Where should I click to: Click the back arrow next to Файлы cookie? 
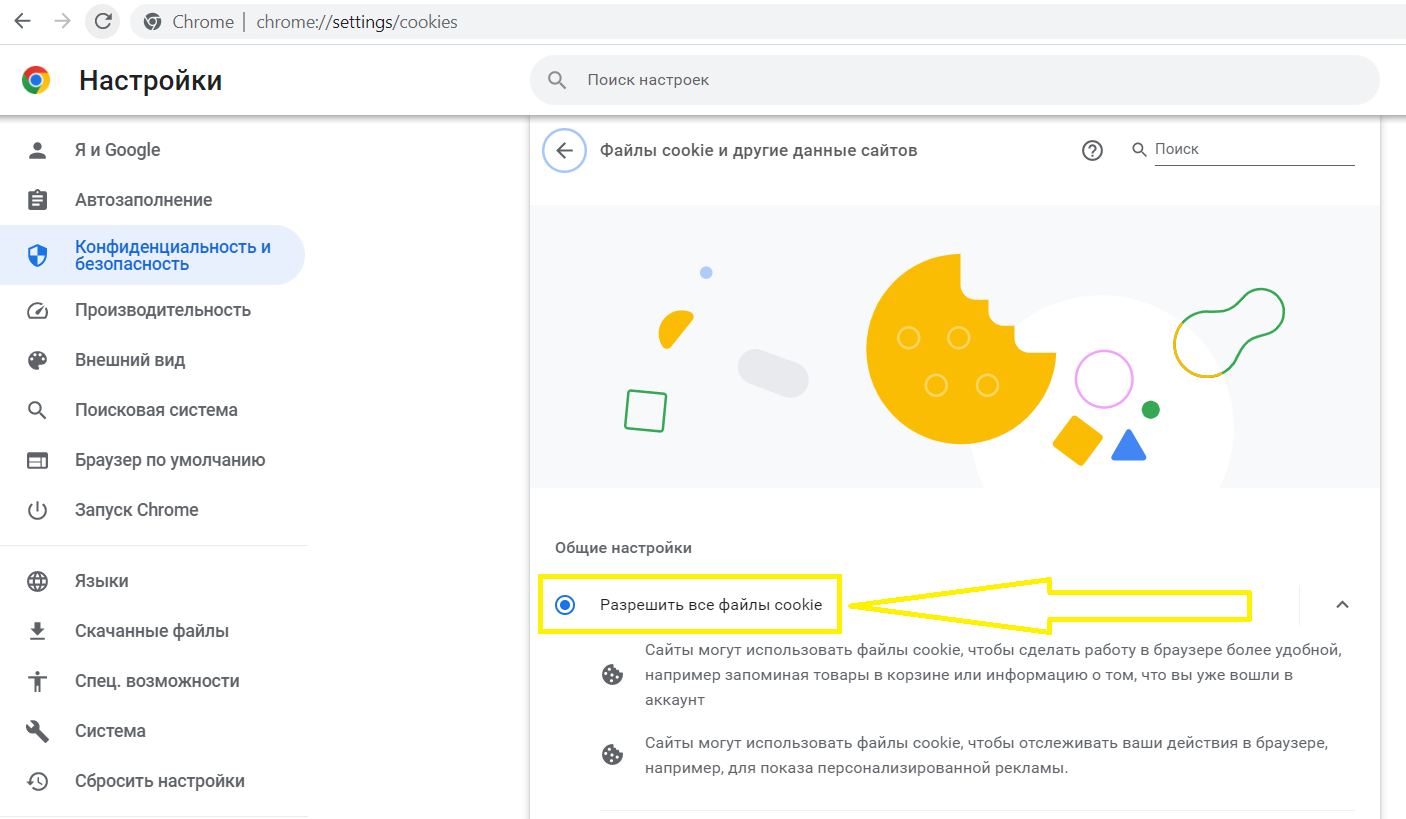[564, 150]
